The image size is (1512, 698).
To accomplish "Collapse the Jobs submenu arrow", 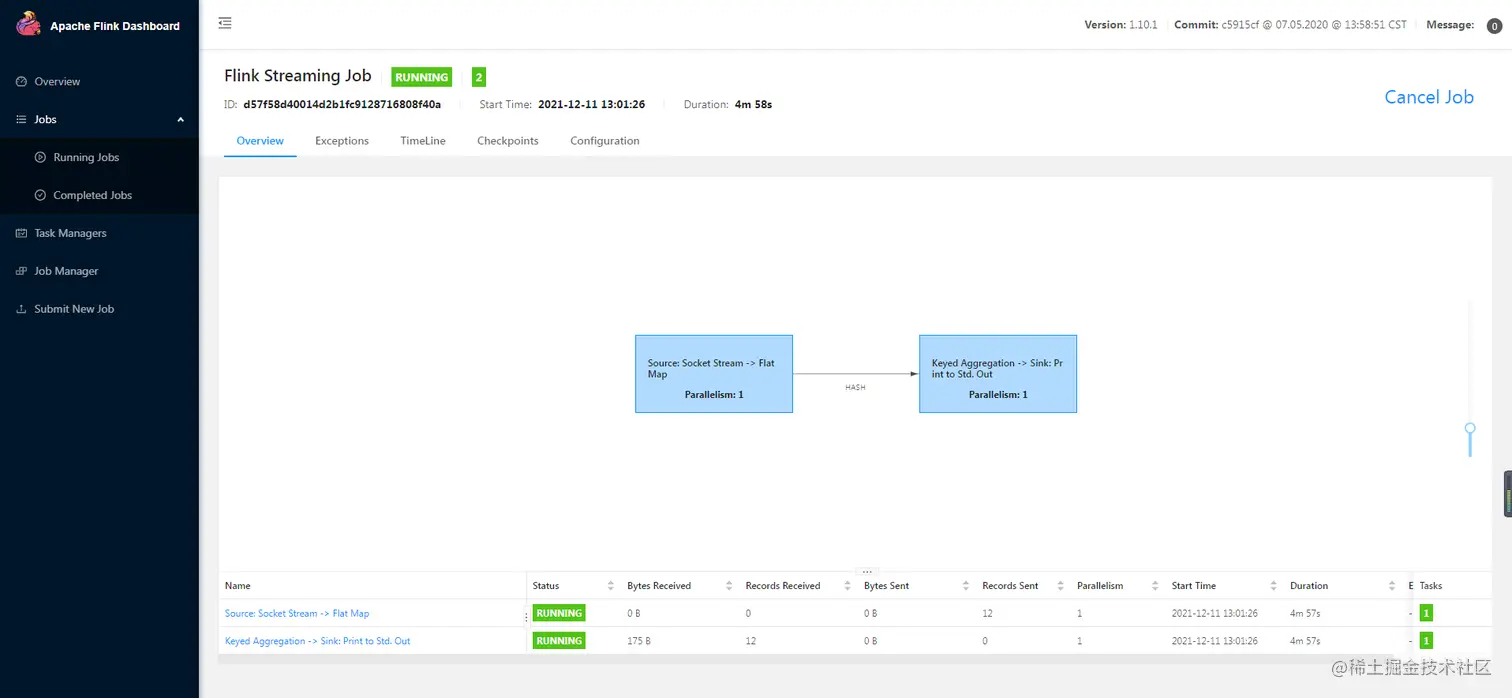I will click(181, 120).
